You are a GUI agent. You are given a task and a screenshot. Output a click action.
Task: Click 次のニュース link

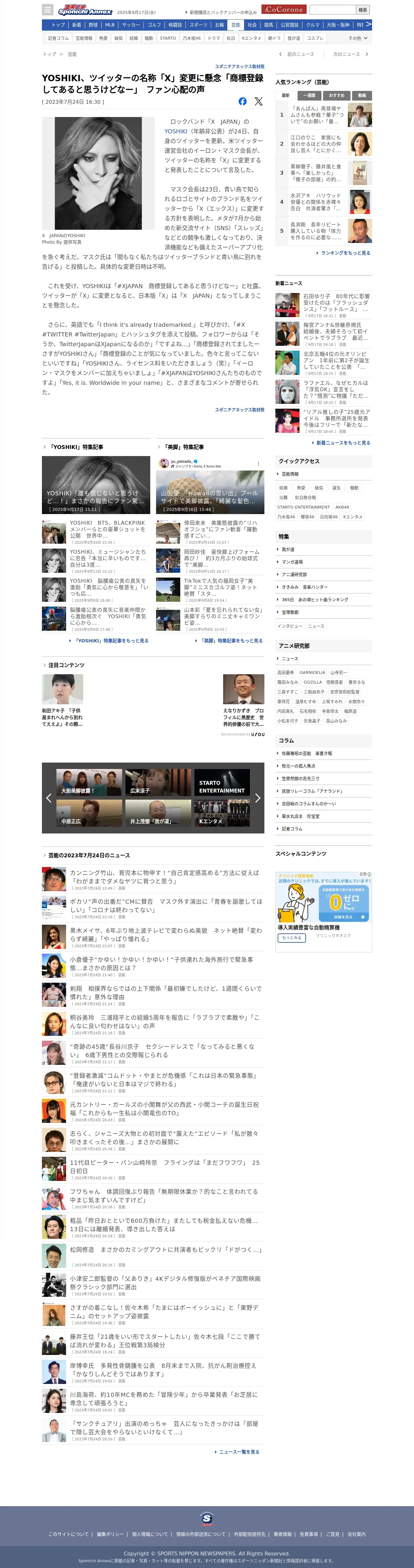coord(351,54)
